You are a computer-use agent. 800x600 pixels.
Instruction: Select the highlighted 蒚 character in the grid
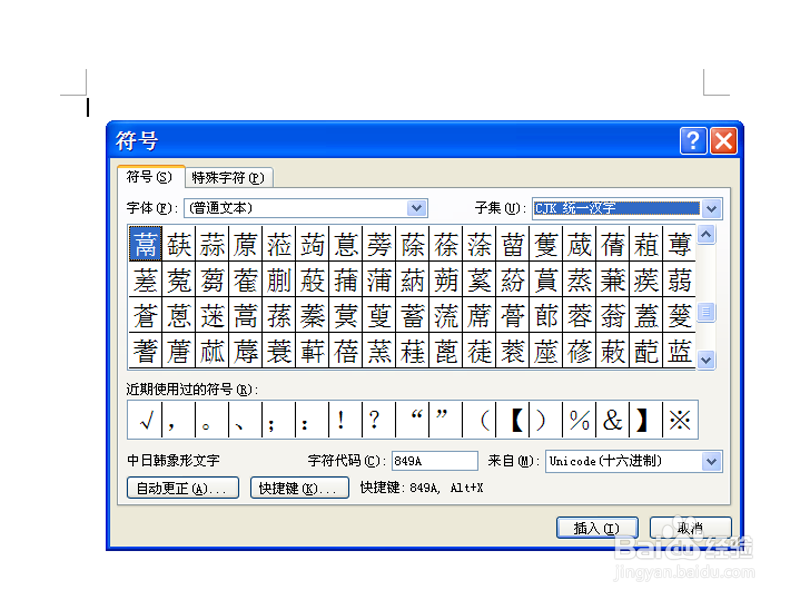145,244
